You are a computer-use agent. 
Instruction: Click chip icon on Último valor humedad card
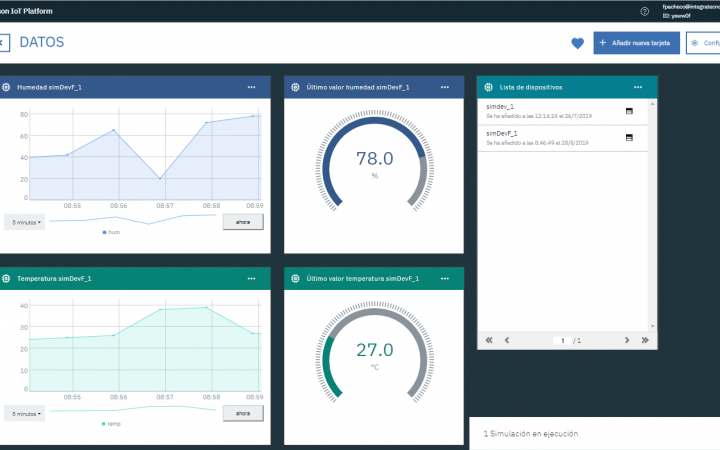[x=295, y=87]
